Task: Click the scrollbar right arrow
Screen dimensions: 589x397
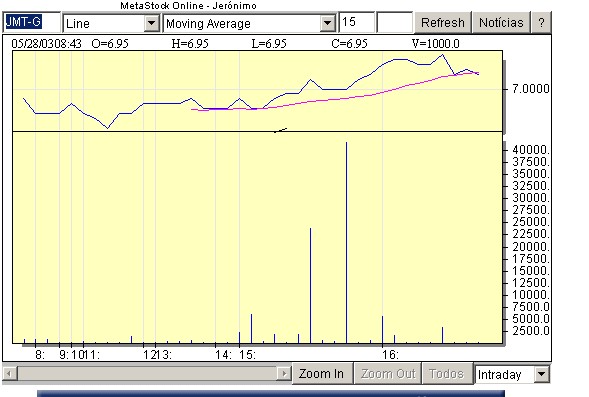Action: tap(284, 374)
